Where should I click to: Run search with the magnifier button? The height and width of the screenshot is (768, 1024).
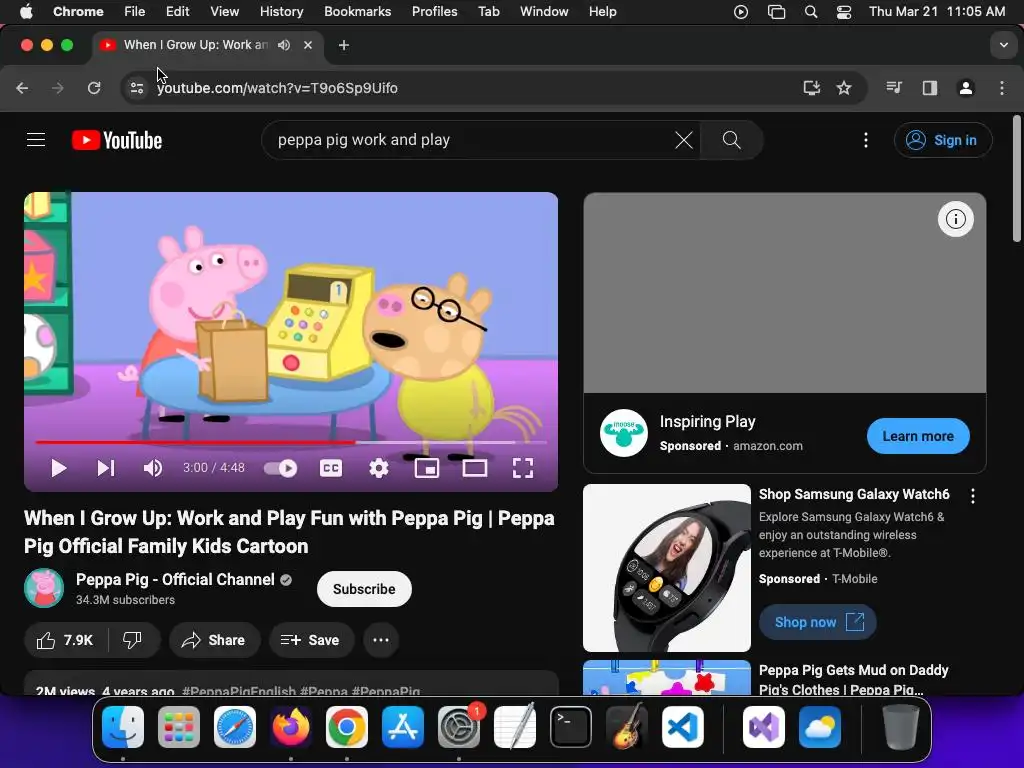[731, 140]
